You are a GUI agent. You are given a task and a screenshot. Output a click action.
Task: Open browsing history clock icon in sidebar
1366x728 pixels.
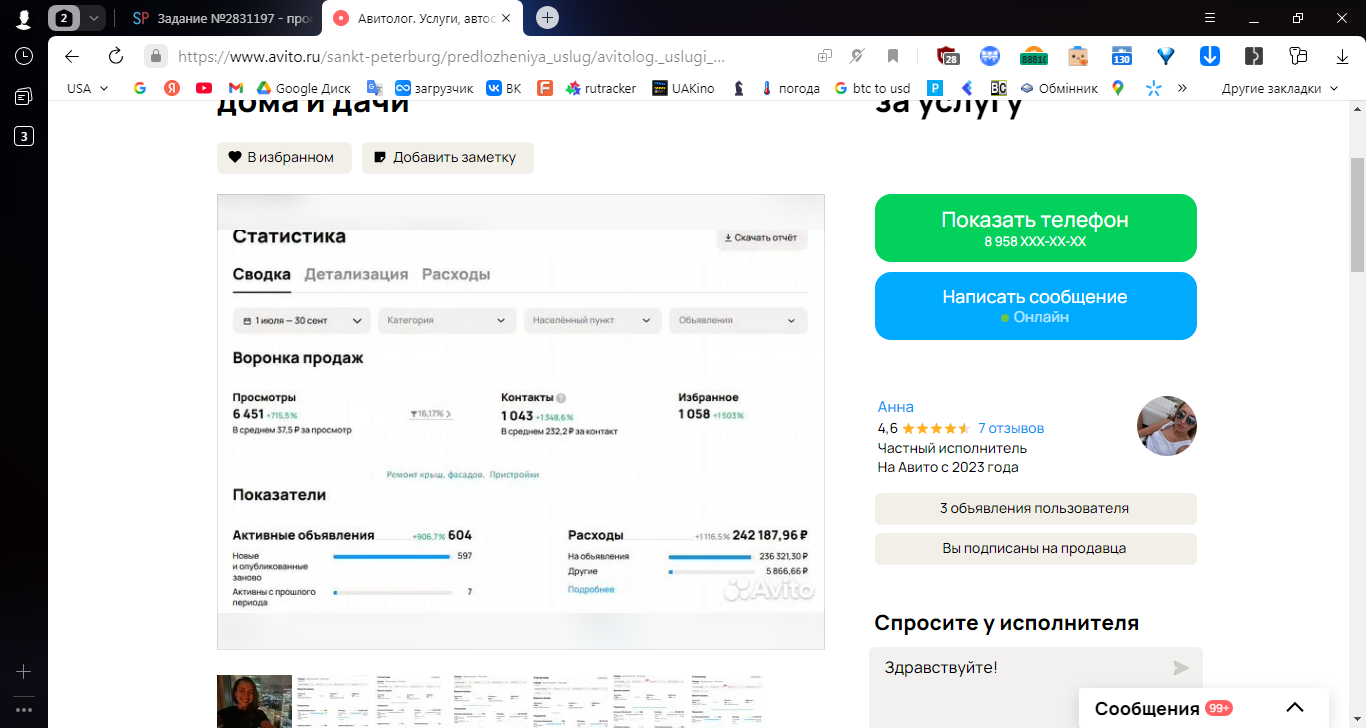pyautogui.click(x=24, y=57)
